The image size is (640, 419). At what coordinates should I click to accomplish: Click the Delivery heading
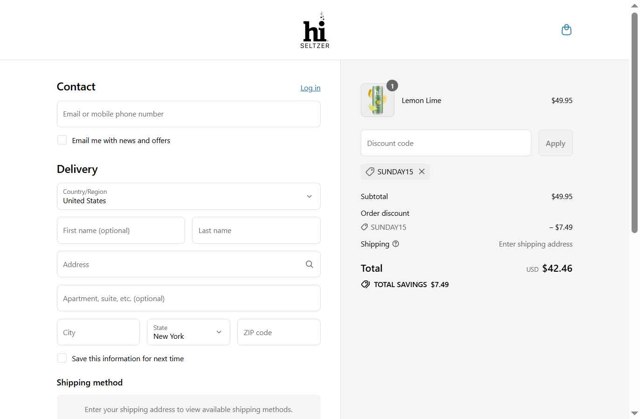pyautogui.click(x=77, y=169)
